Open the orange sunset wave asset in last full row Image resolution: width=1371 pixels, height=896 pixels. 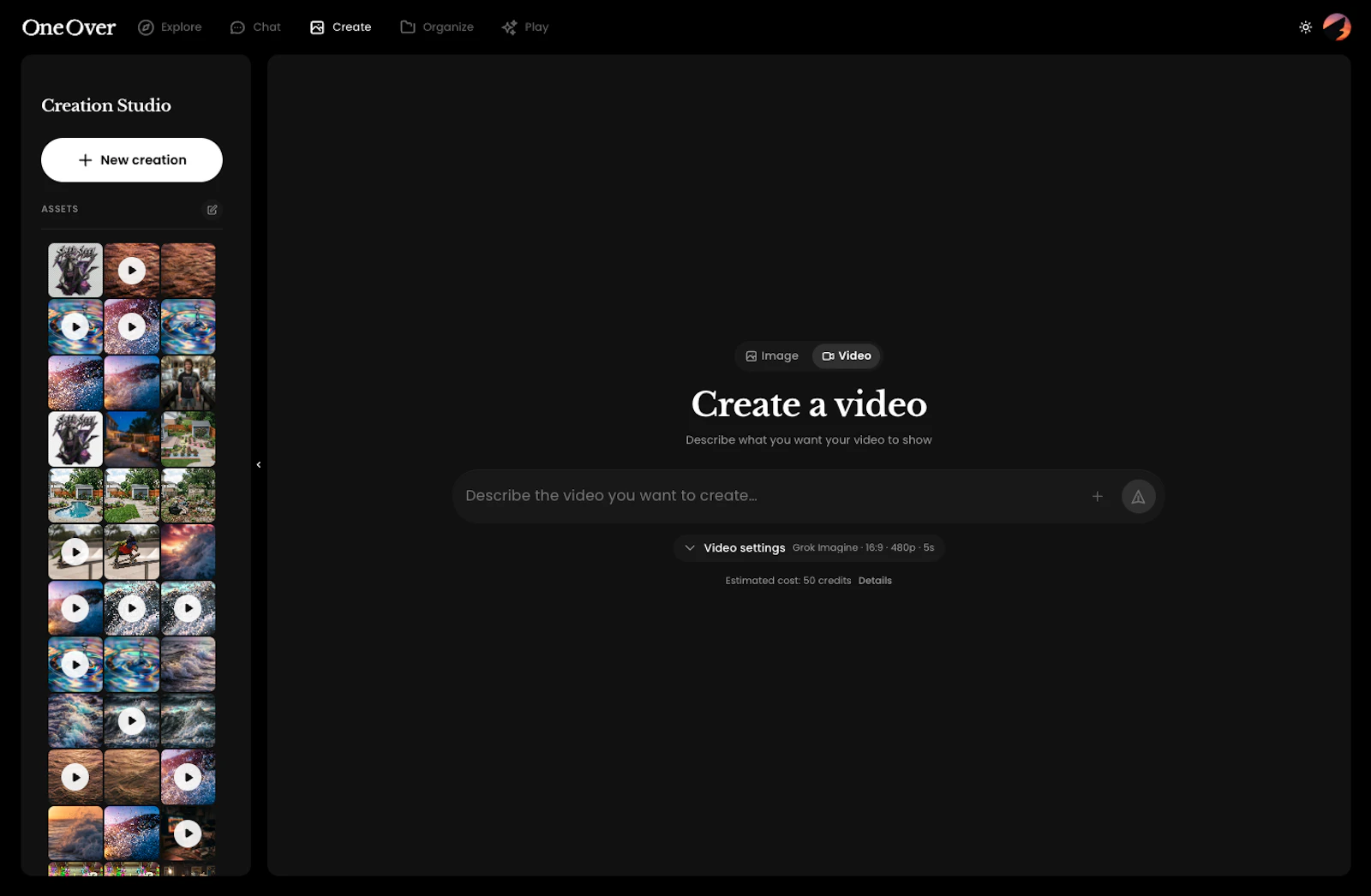75,833
